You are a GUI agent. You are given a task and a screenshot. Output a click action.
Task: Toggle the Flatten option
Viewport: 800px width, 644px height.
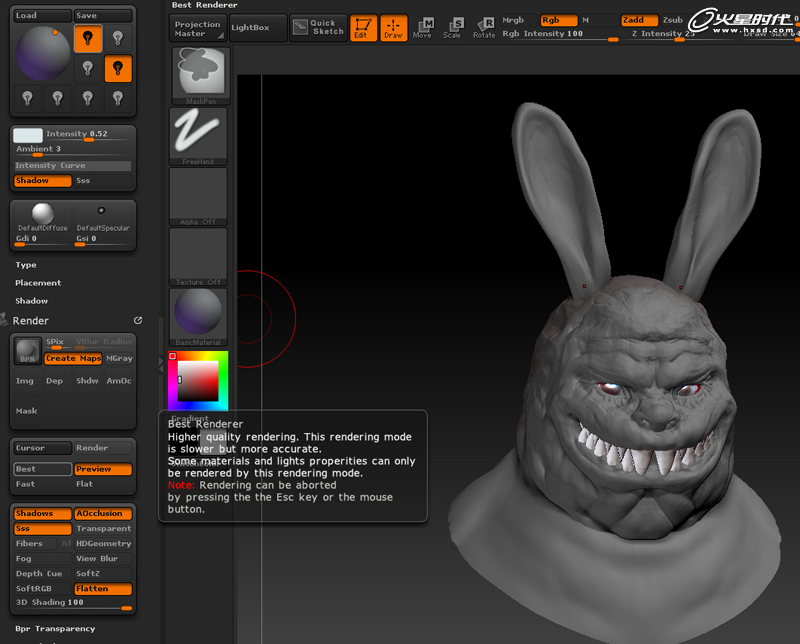[x=103, y=588]
